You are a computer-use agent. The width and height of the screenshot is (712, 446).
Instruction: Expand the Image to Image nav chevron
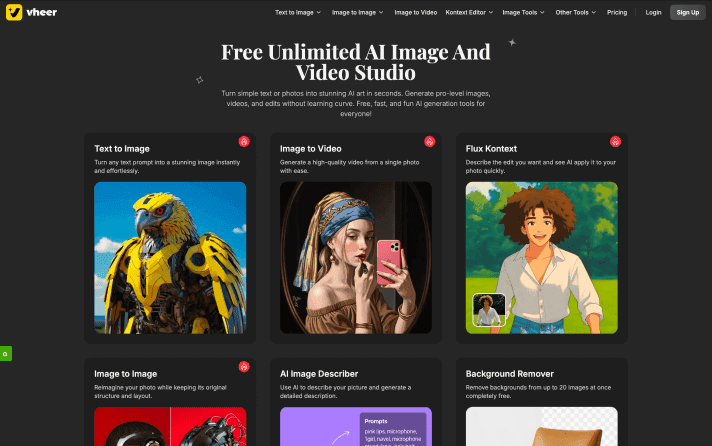[381, 13]
